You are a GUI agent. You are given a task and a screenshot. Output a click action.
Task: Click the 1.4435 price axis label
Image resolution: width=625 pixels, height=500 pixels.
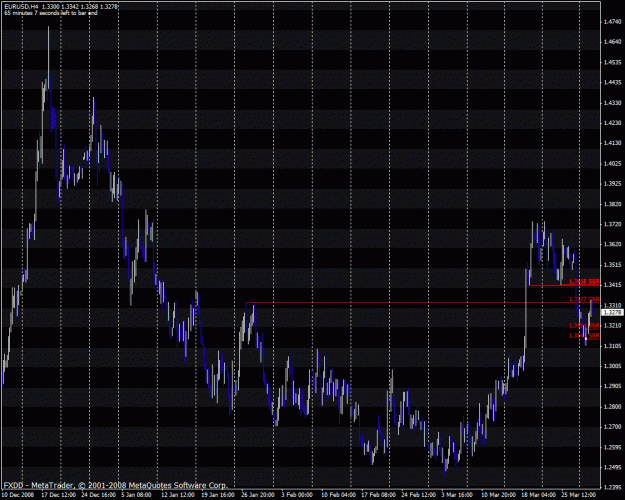click(x=613, y=83)
